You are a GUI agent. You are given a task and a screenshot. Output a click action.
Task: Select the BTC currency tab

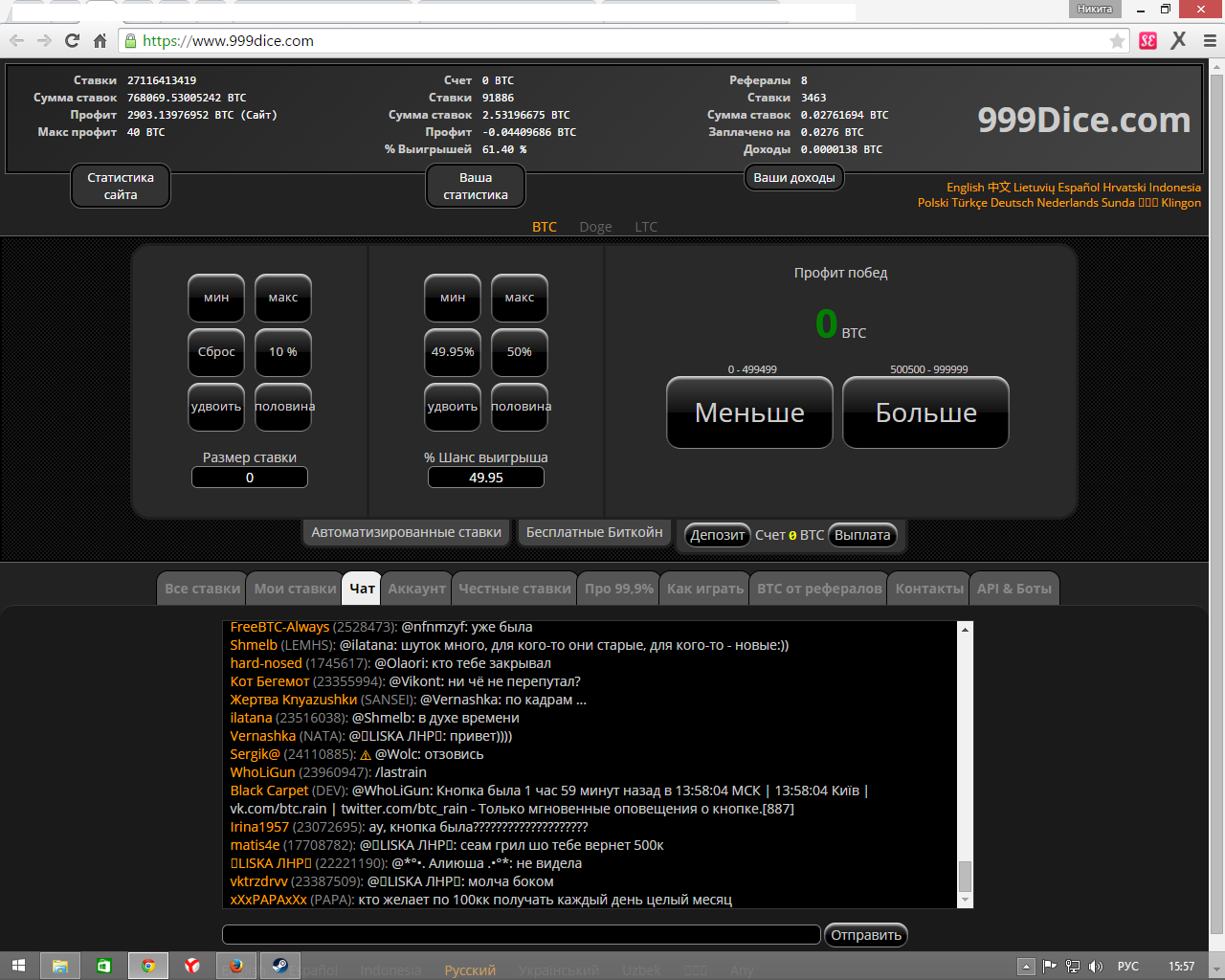(545, 227)
